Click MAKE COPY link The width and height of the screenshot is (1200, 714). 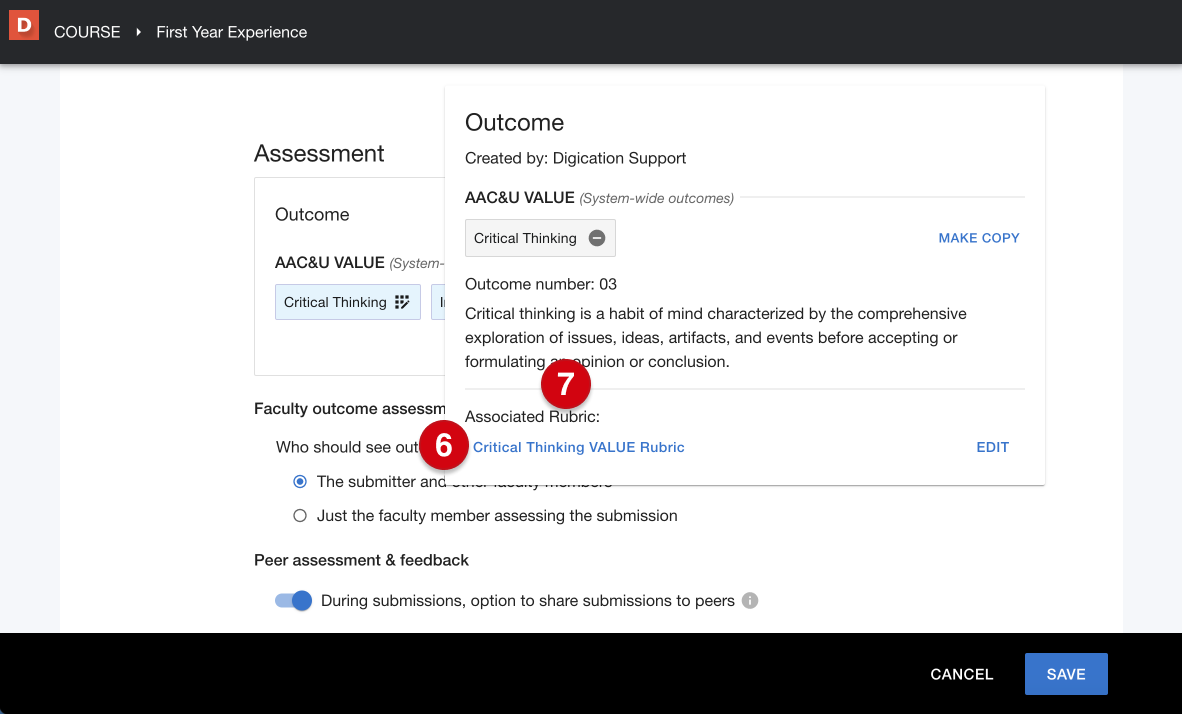(979, 238)
